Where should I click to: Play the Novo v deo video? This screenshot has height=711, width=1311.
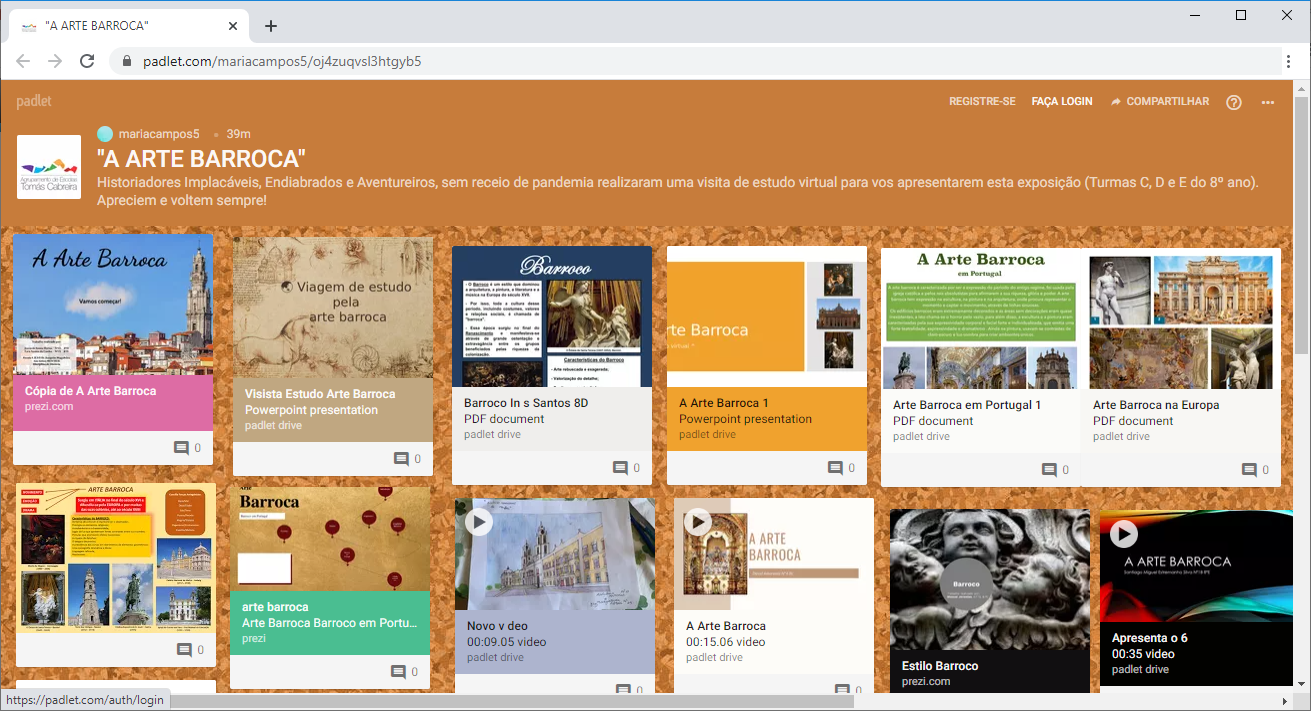pos(479,522)
